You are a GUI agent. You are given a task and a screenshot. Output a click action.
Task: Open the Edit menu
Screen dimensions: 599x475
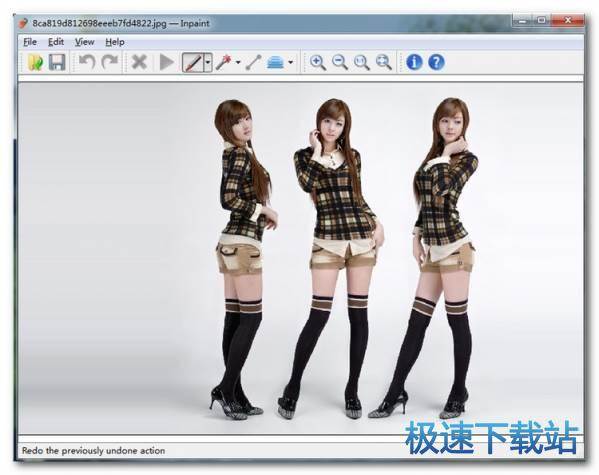56,42
